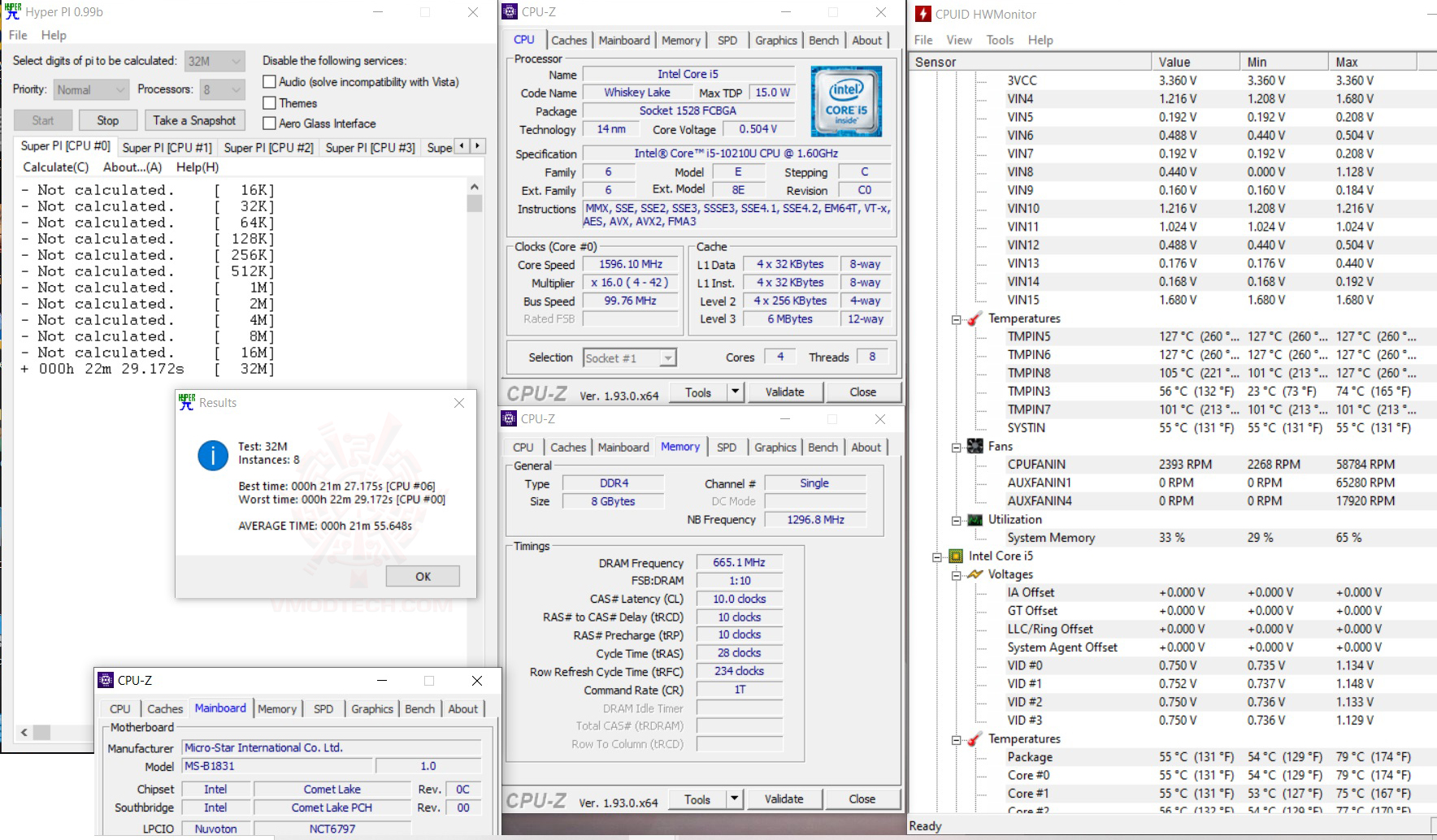The height and width of the screenshot is (840, 1437).
Task: Click the Voltages lightning icon under Intel Core i5
Action: pos(976,574)
